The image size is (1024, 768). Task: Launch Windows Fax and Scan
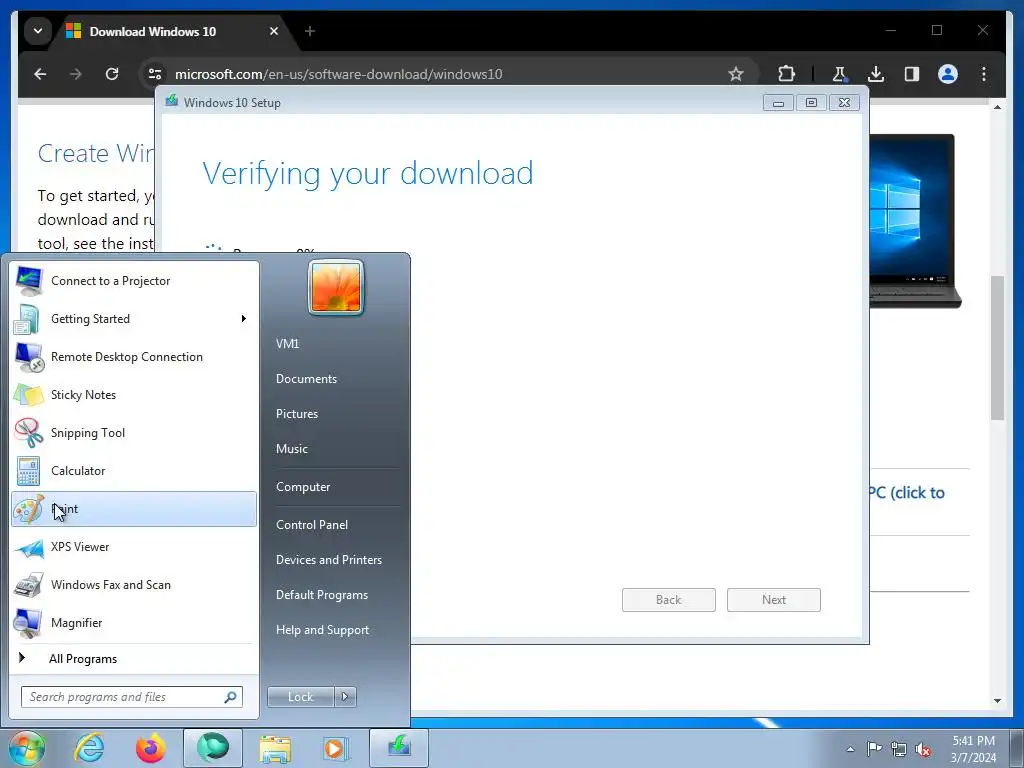[x=134, y=584]
